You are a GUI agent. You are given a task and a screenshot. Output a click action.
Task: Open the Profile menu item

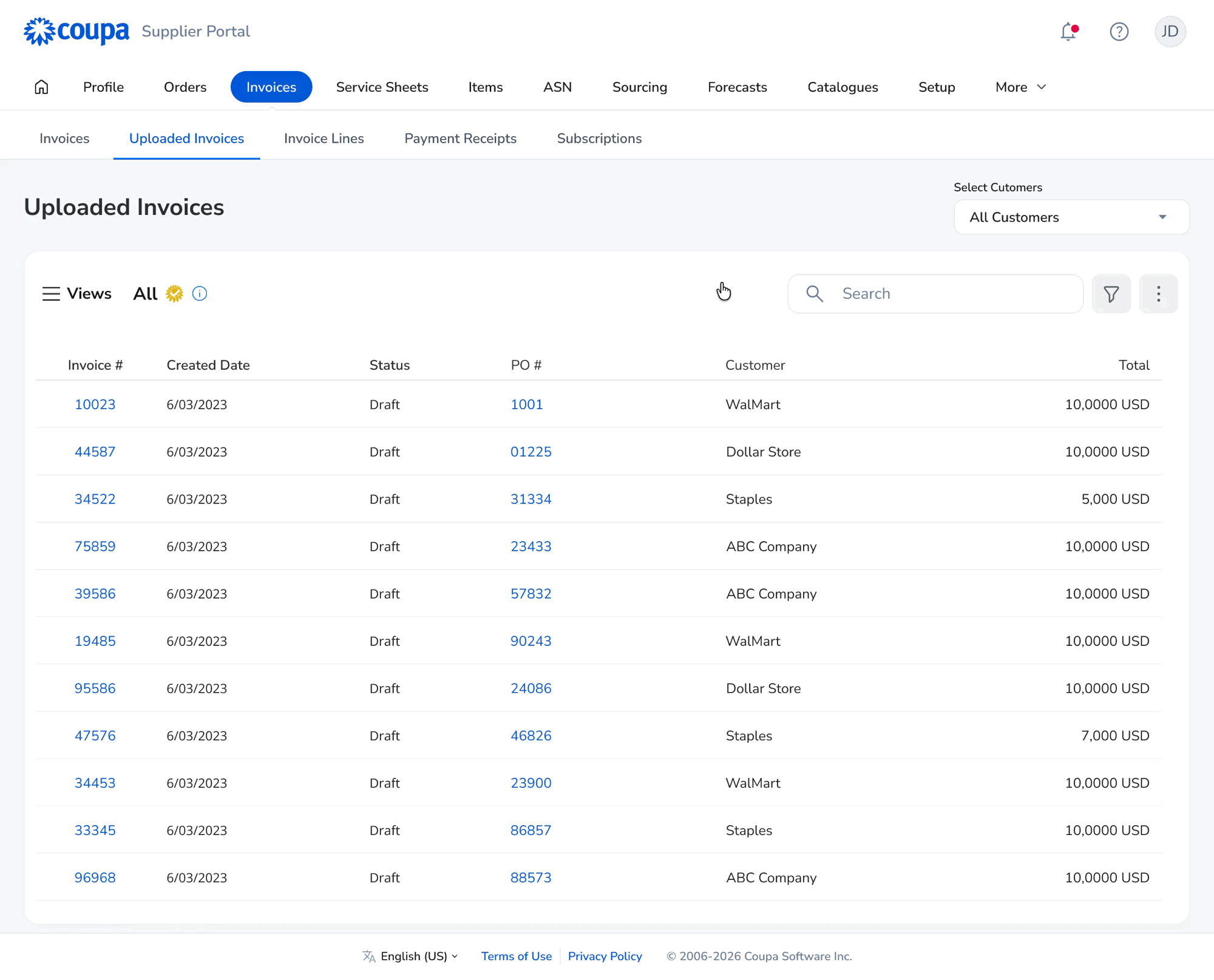[x=103, y=87]
